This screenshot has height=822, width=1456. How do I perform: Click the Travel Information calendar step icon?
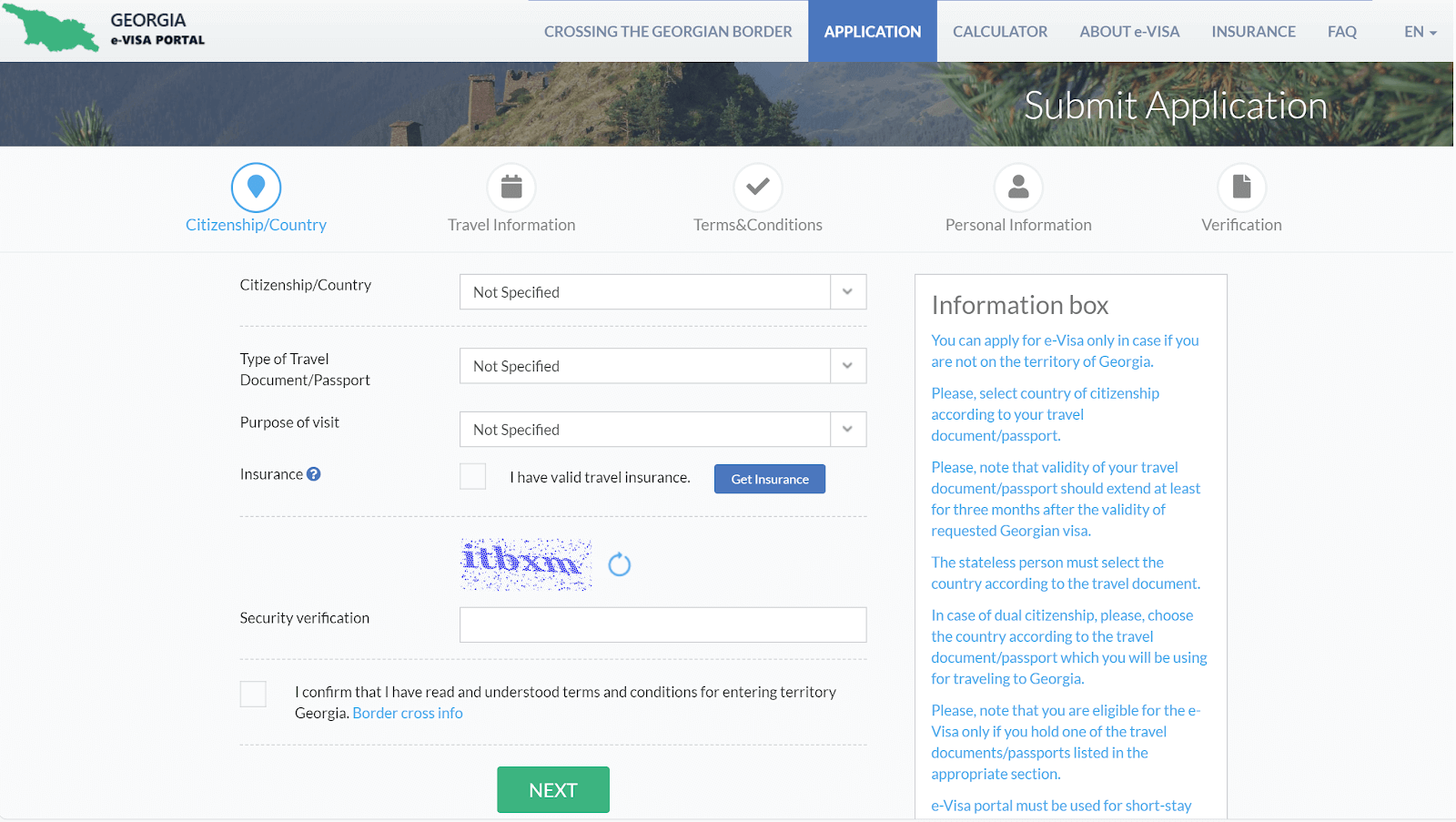tap(511, 188)
